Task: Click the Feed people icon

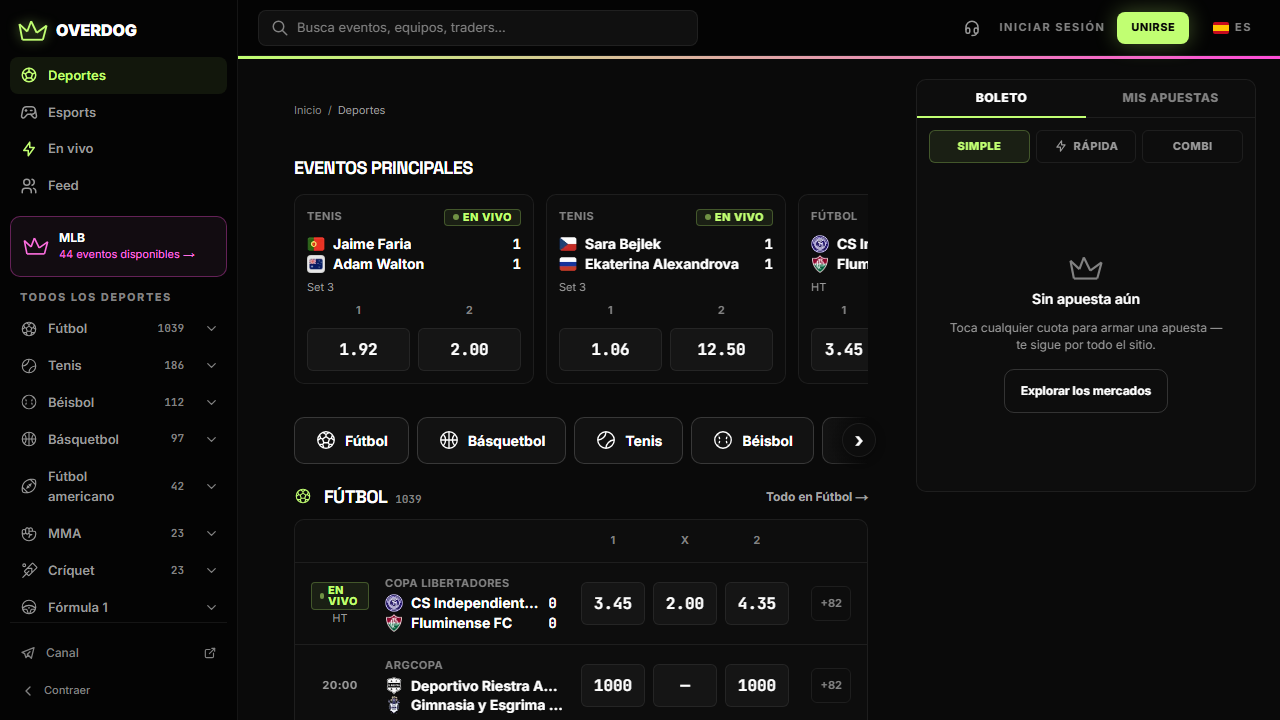Action: (29, 186)
